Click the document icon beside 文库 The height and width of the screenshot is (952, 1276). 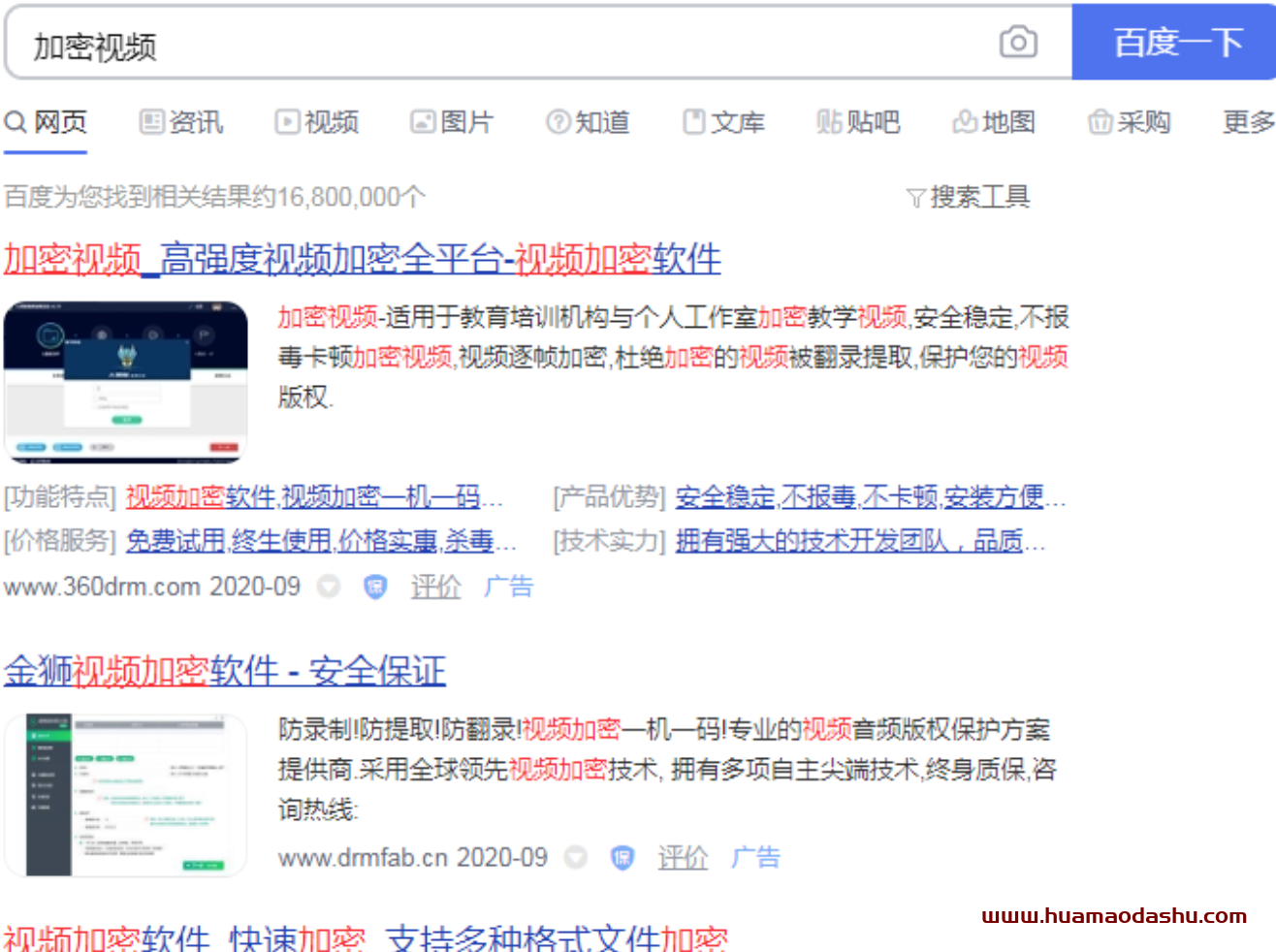click(x=694, y=122)
